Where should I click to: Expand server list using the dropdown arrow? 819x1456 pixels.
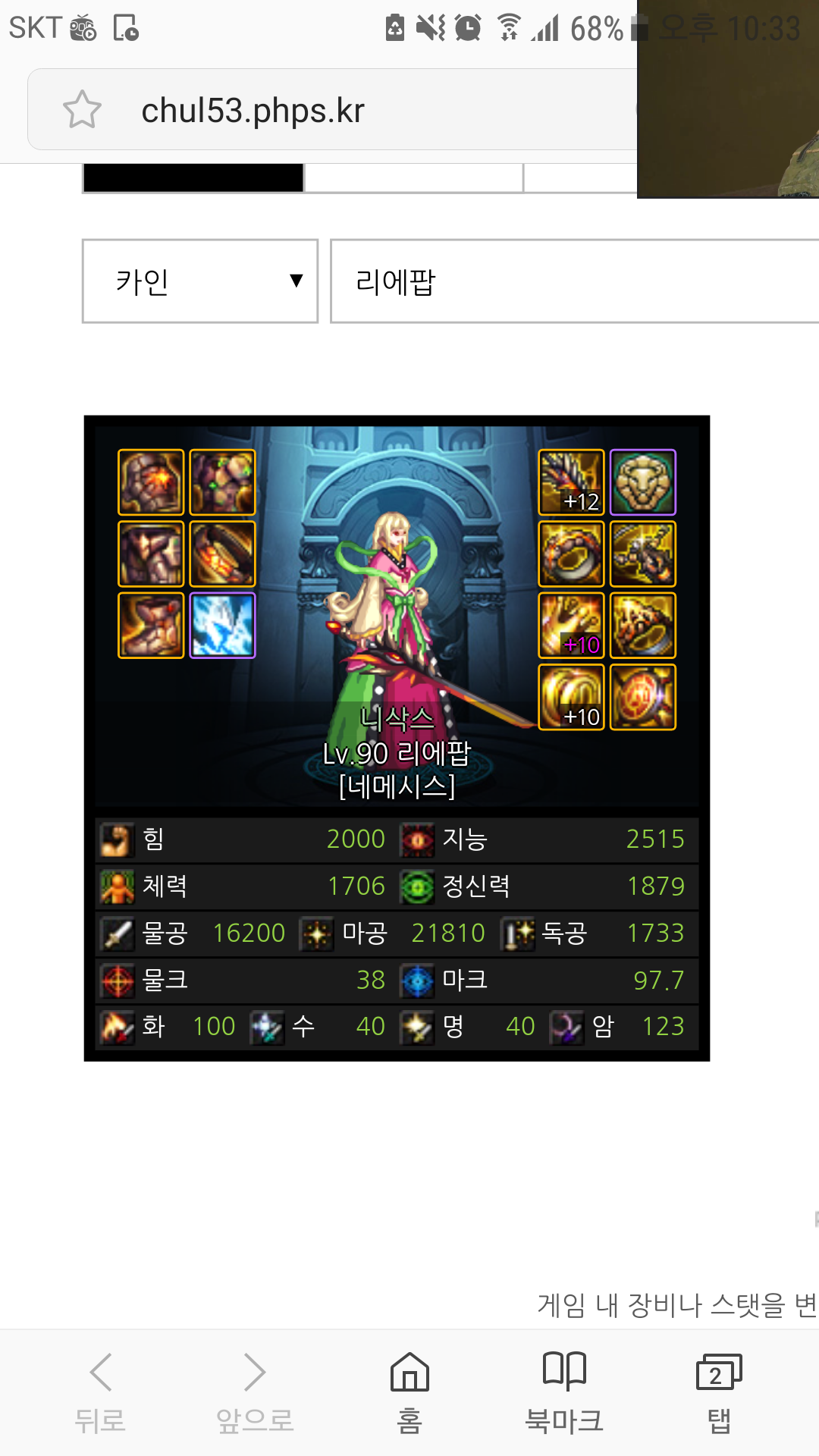point(297,281)
